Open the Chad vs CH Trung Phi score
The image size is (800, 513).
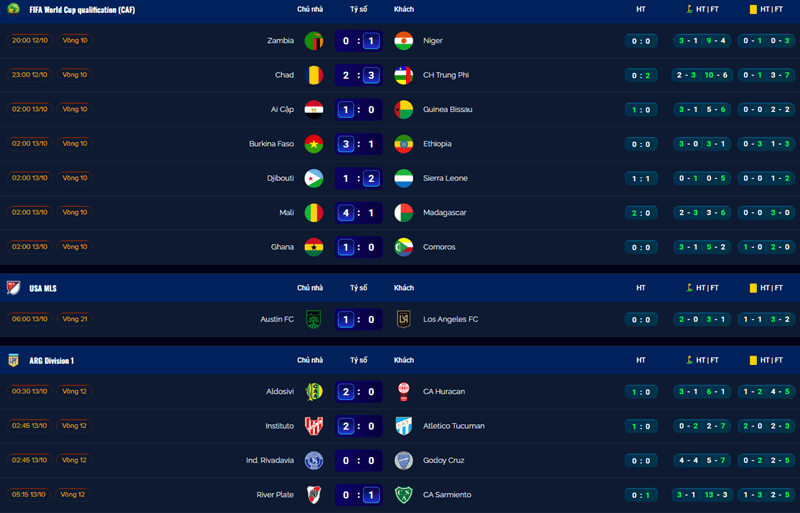[x=359, y=75]
